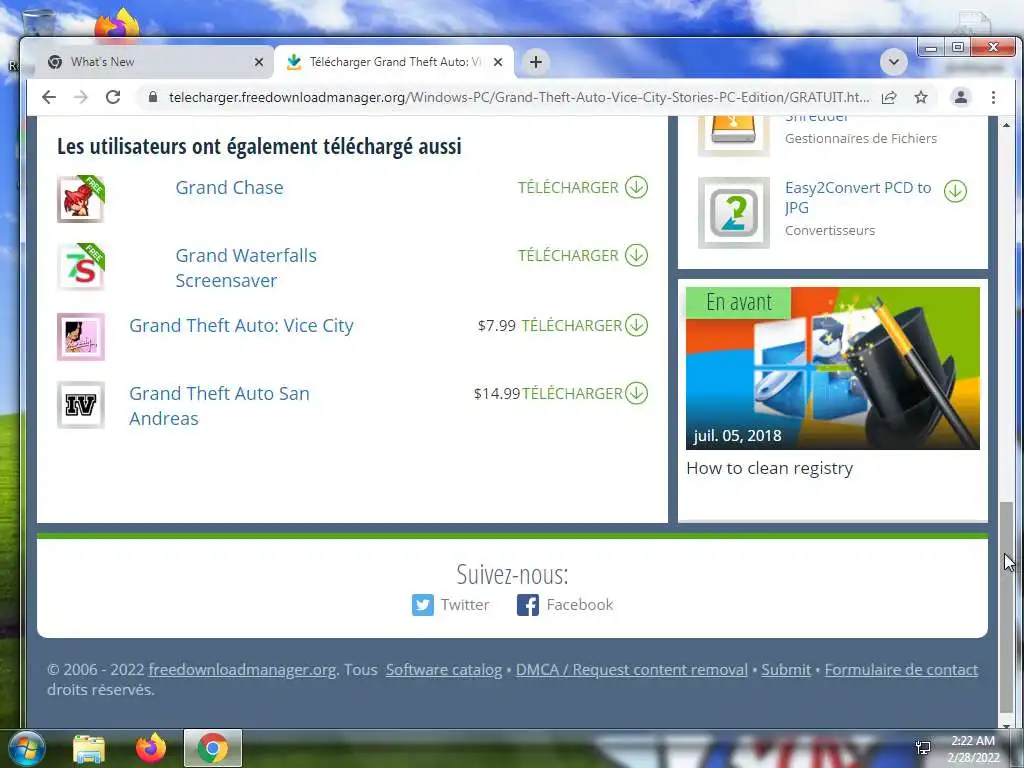Open DMCA / Request content removal
The width and height of the screenshot is (1024, 768).
(x=632, y=670)
